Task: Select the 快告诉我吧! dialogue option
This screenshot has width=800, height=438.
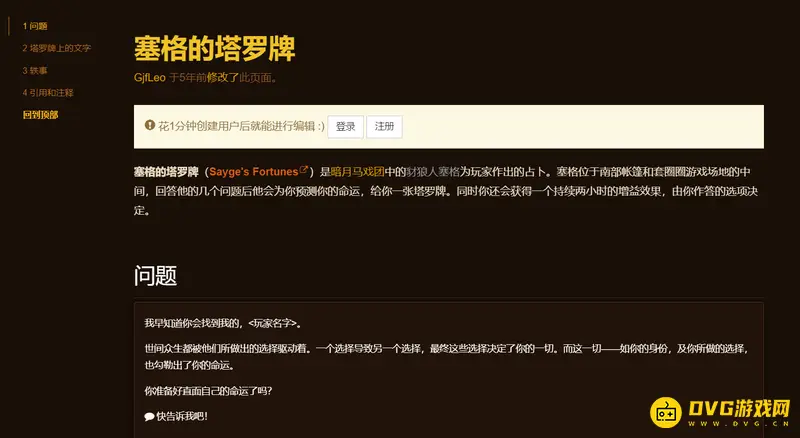Action: 182,416
